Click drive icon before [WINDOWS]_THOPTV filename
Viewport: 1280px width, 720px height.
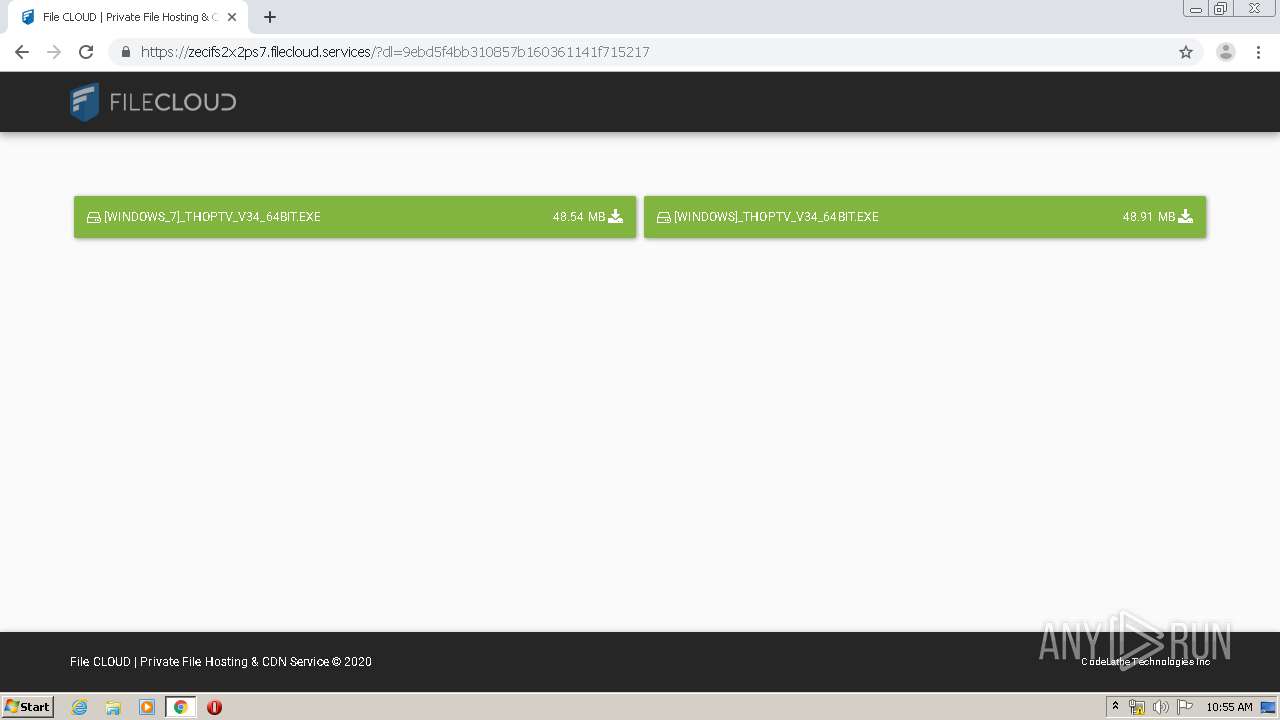664,217
